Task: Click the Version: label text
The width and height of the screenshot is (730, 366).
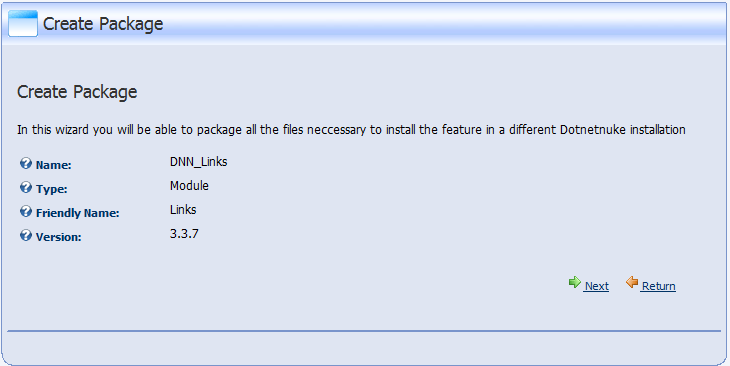Action: (x=59, y=237)
